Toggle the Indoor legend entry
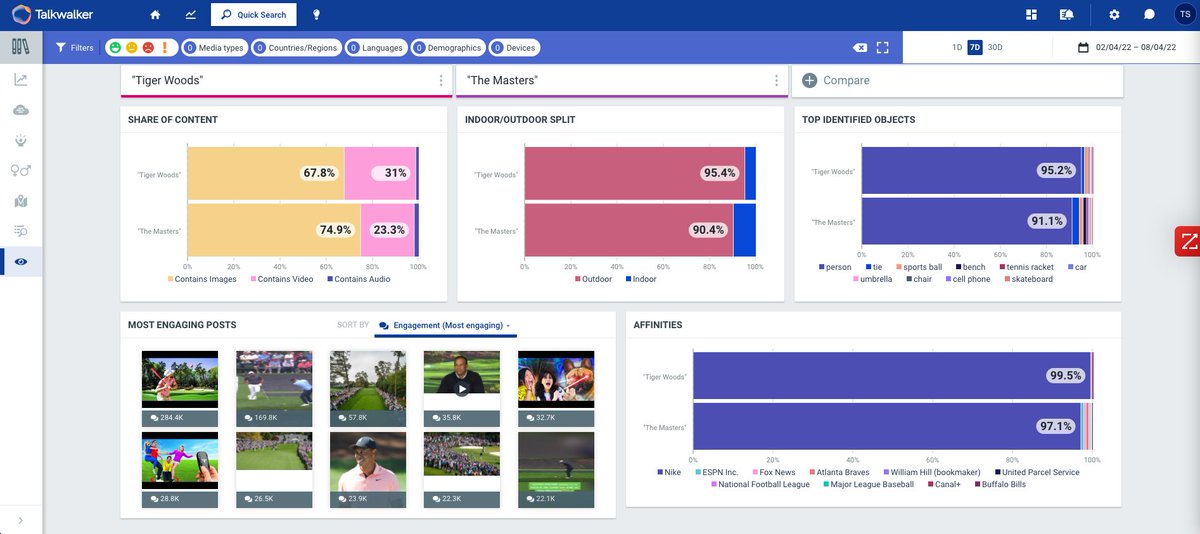 pyautogui.click(x=641, y=279)
